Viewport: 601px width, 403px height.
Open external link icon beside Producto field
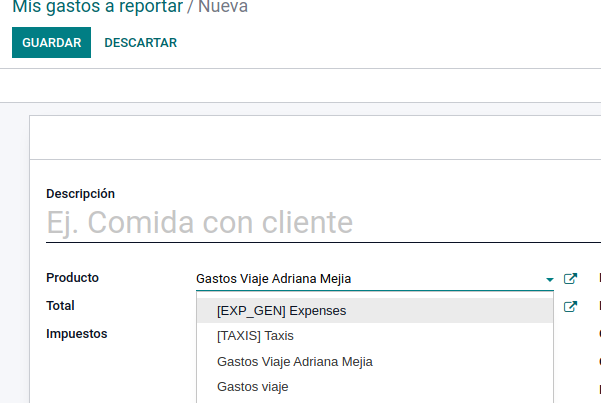tap(570, 279)
